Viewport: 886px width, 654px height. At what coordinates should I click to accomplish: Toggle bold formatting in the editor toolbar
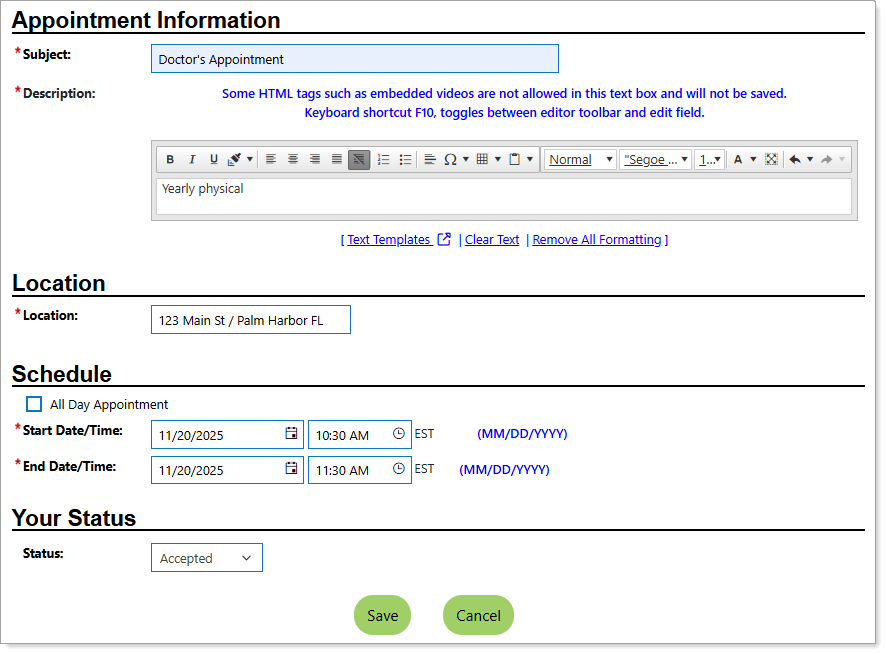170,160
